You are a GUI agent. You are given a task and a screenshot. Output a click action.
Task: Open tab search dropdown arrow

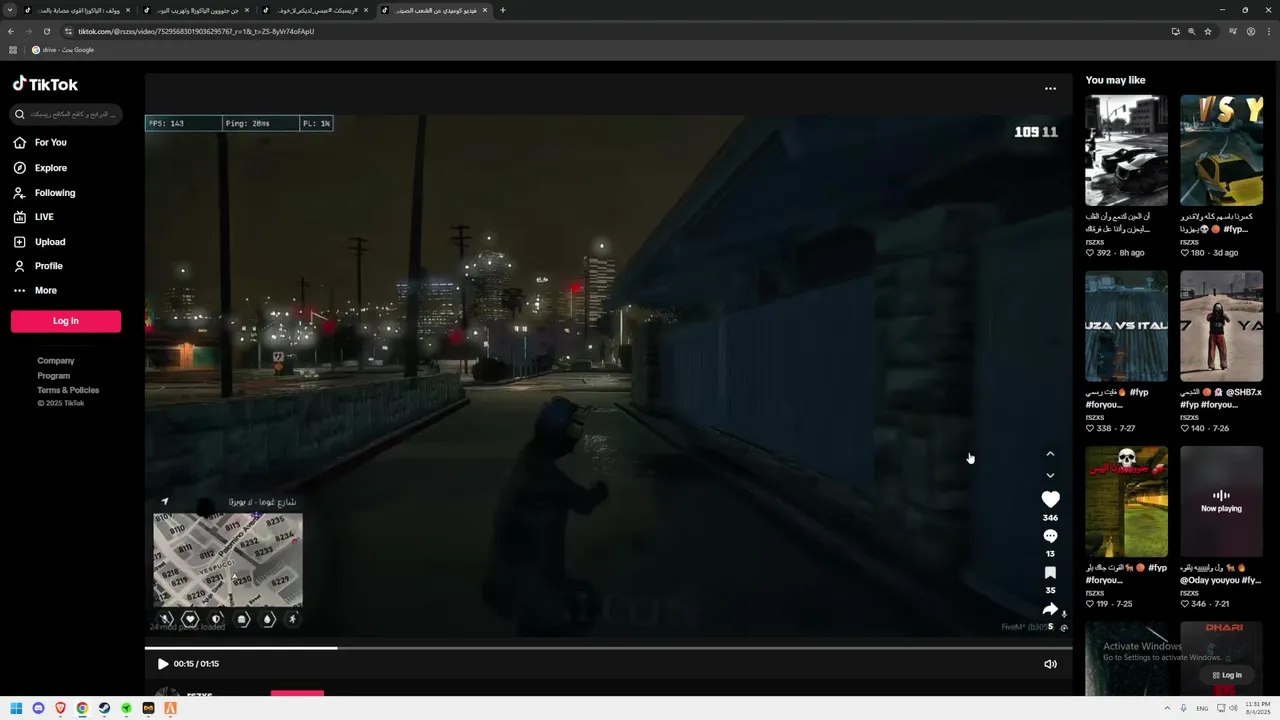pos(10,10)
